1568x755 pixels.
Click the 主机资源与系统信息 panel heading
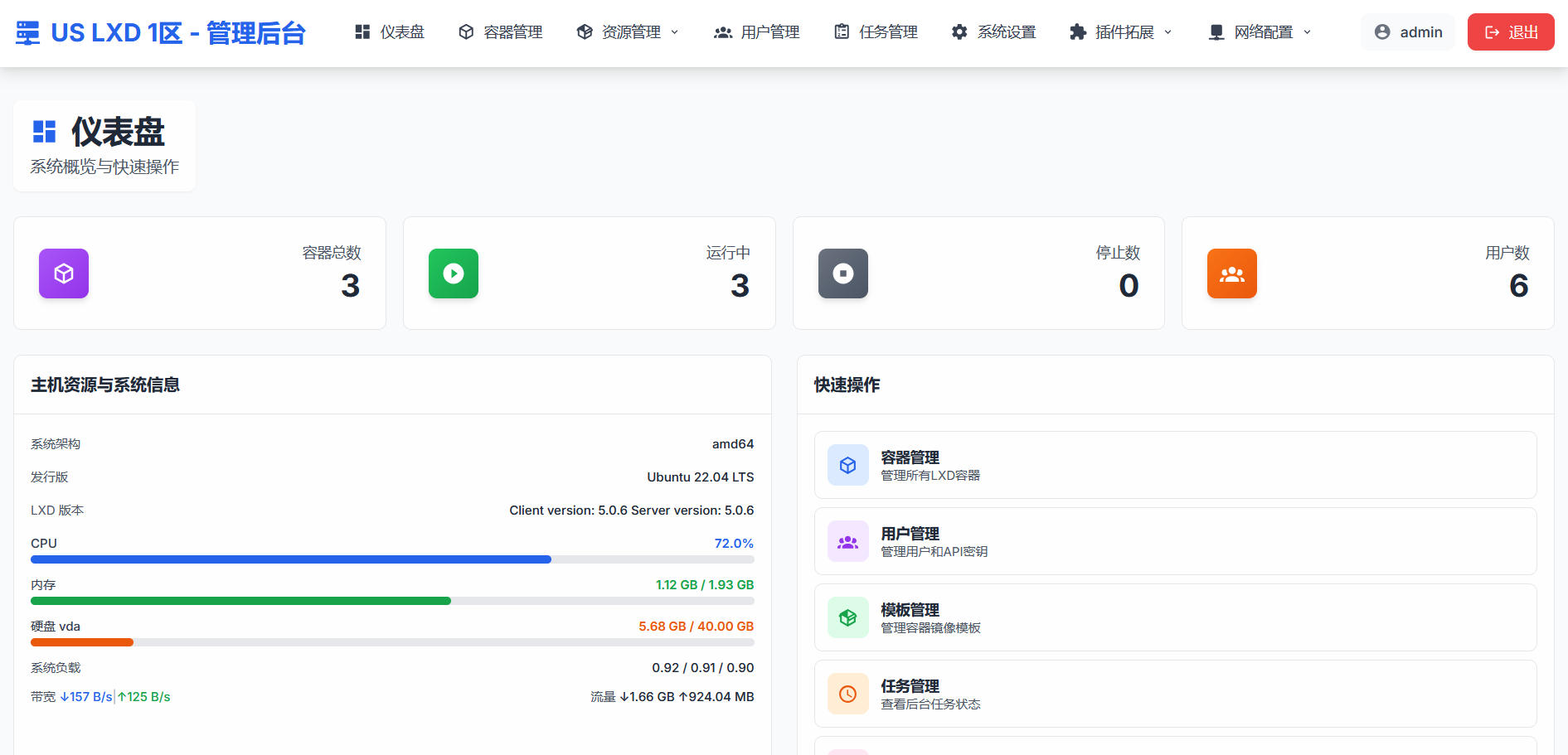[105, 385]
